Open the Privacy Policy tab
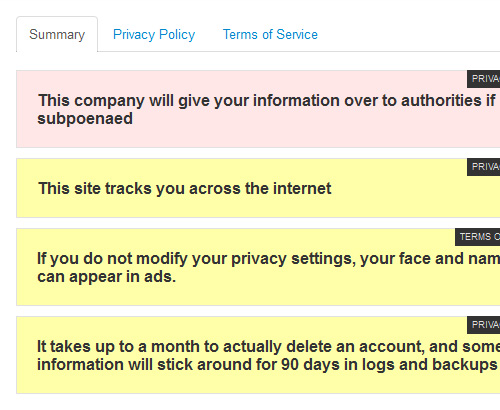The height and width of the screenshot is (410, 500). tap(154, 34)
